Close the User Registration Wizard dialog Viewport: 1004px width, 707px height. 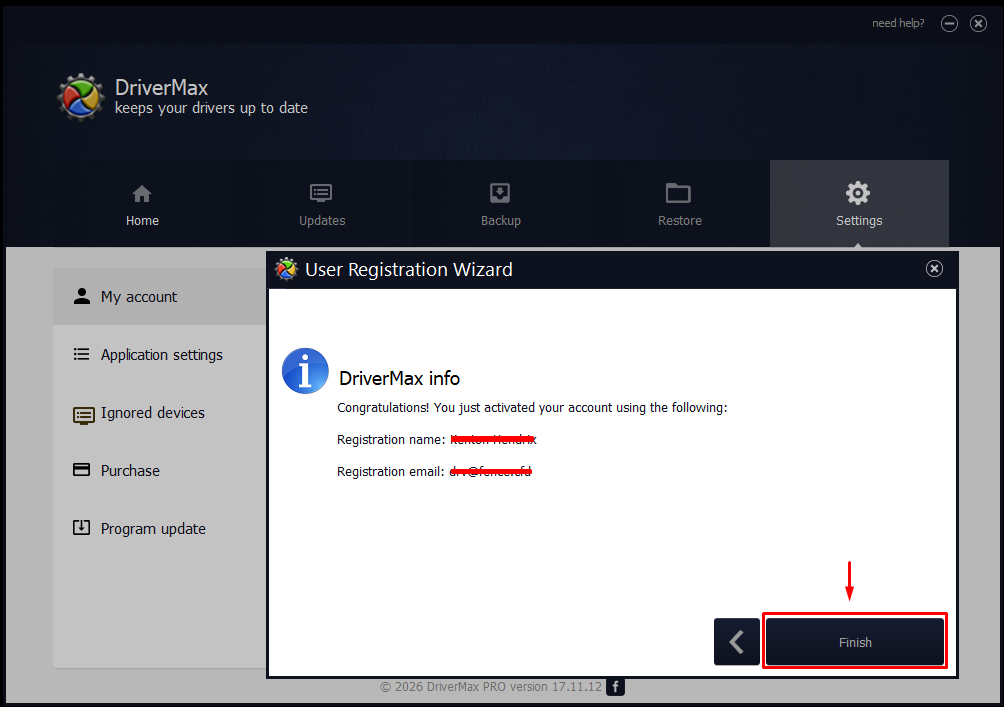click(934, 269)
